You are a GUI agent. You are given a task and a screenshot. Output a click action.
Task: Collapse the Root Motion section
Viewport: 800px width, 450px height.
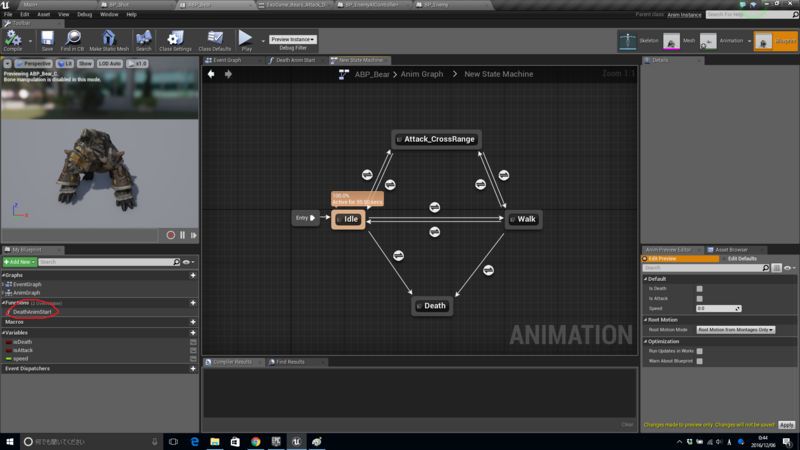645,320
